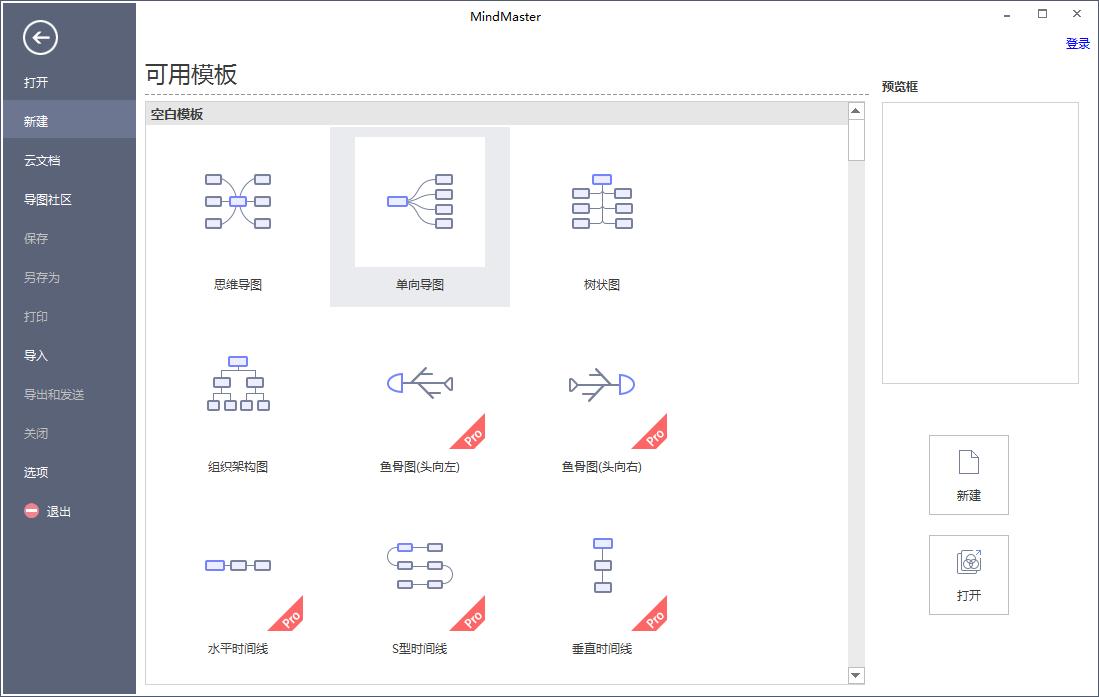
Task: Select the 垂直时间线 template thumbnail
Action: click(x=601, y=565)
